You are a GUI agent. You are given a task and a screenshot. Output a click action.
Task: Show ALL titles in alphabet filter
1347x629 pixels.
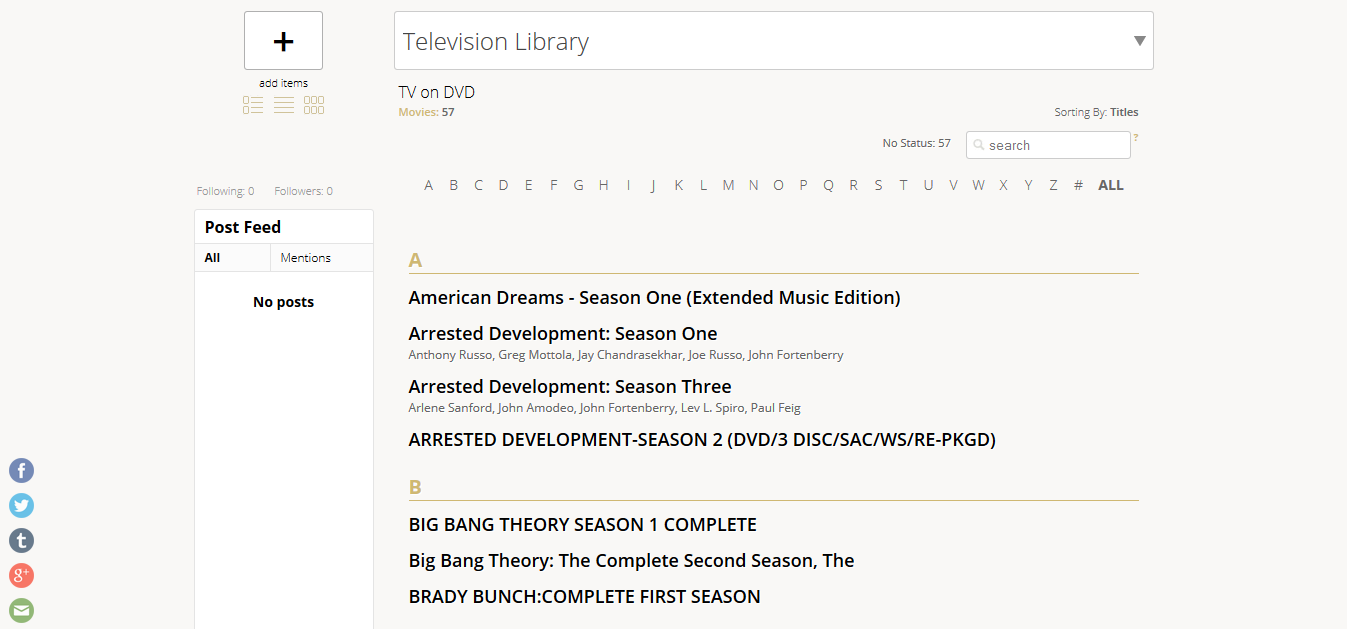1110,185
